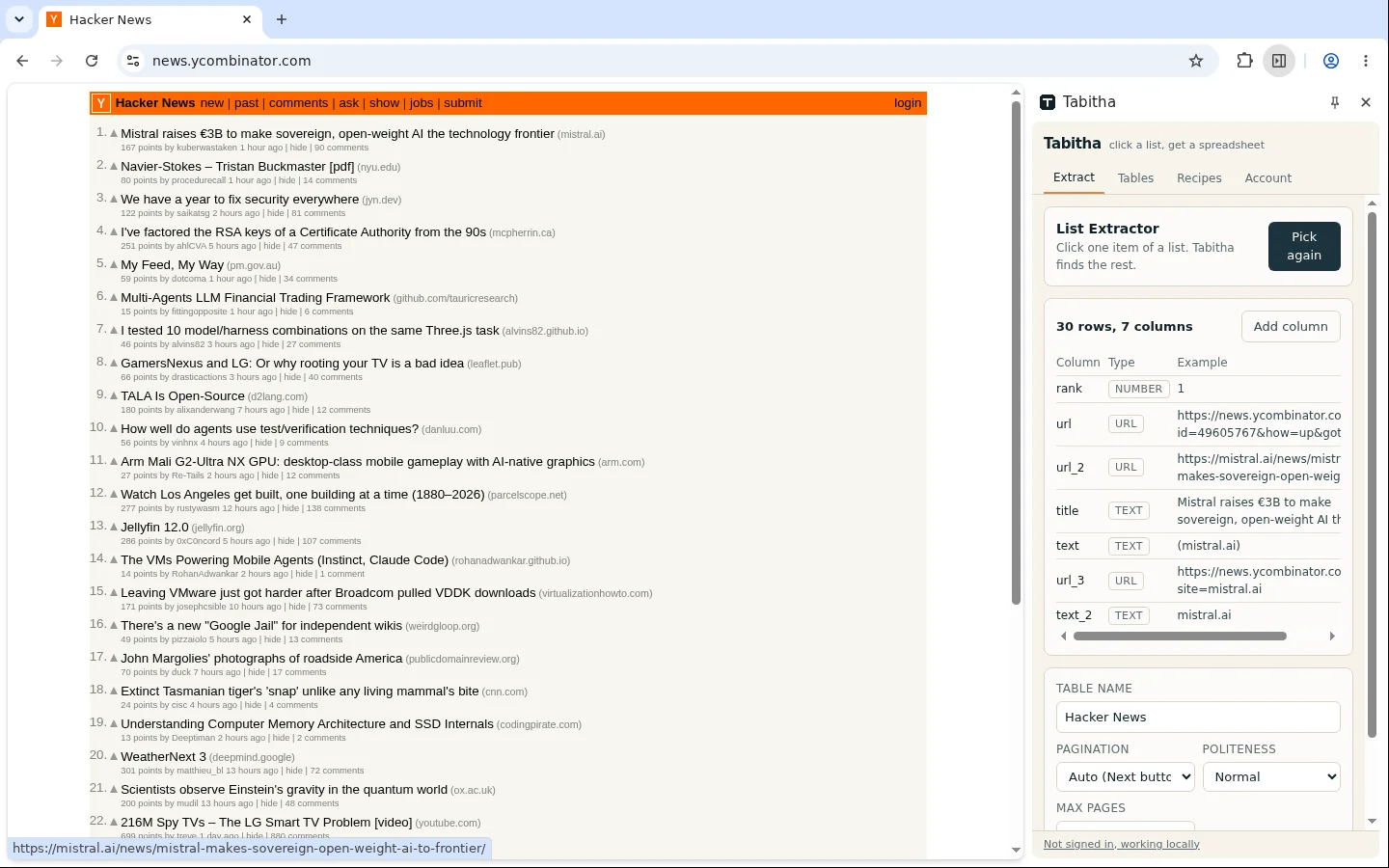Upvote the WeatherNext 3 story
Screen dimensions: 1389x868
[x=114, y=757]
